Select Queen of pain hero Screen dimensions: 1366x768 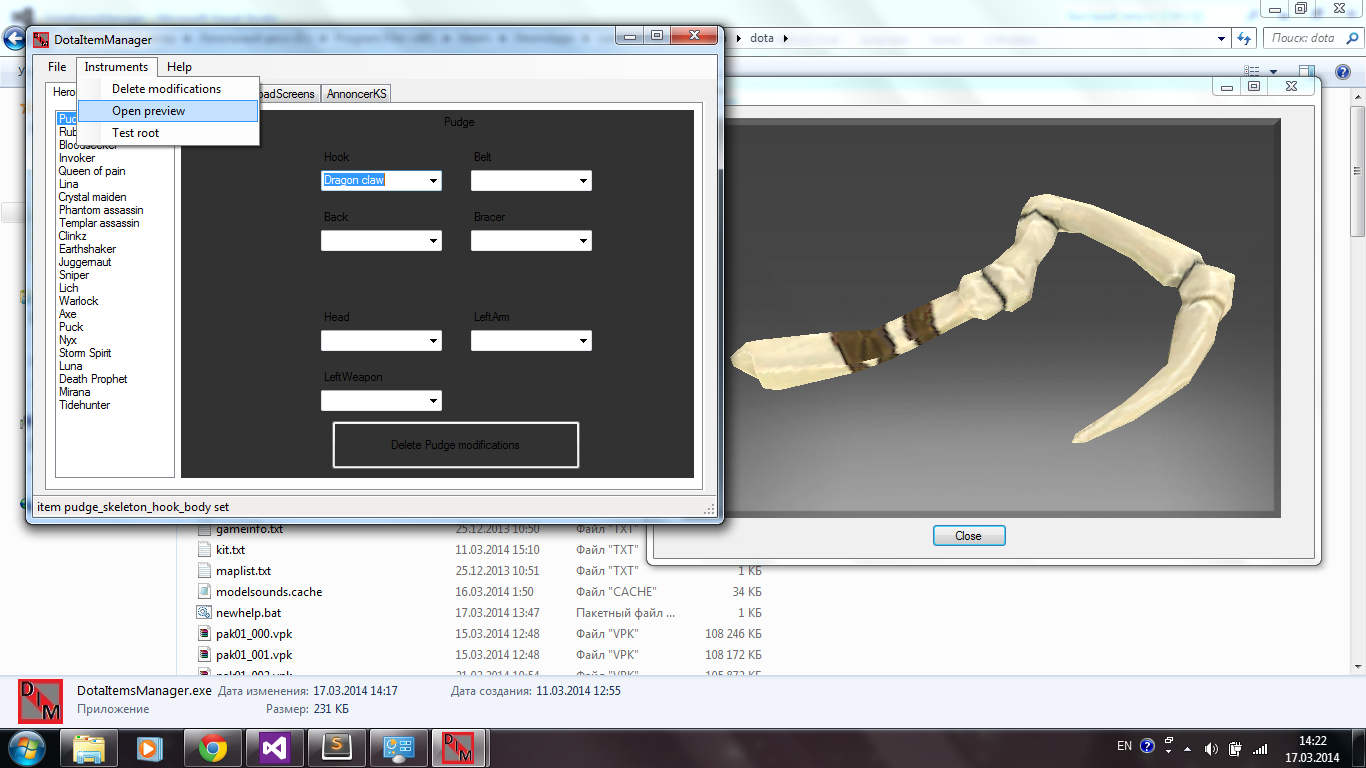tap(92, 171)
